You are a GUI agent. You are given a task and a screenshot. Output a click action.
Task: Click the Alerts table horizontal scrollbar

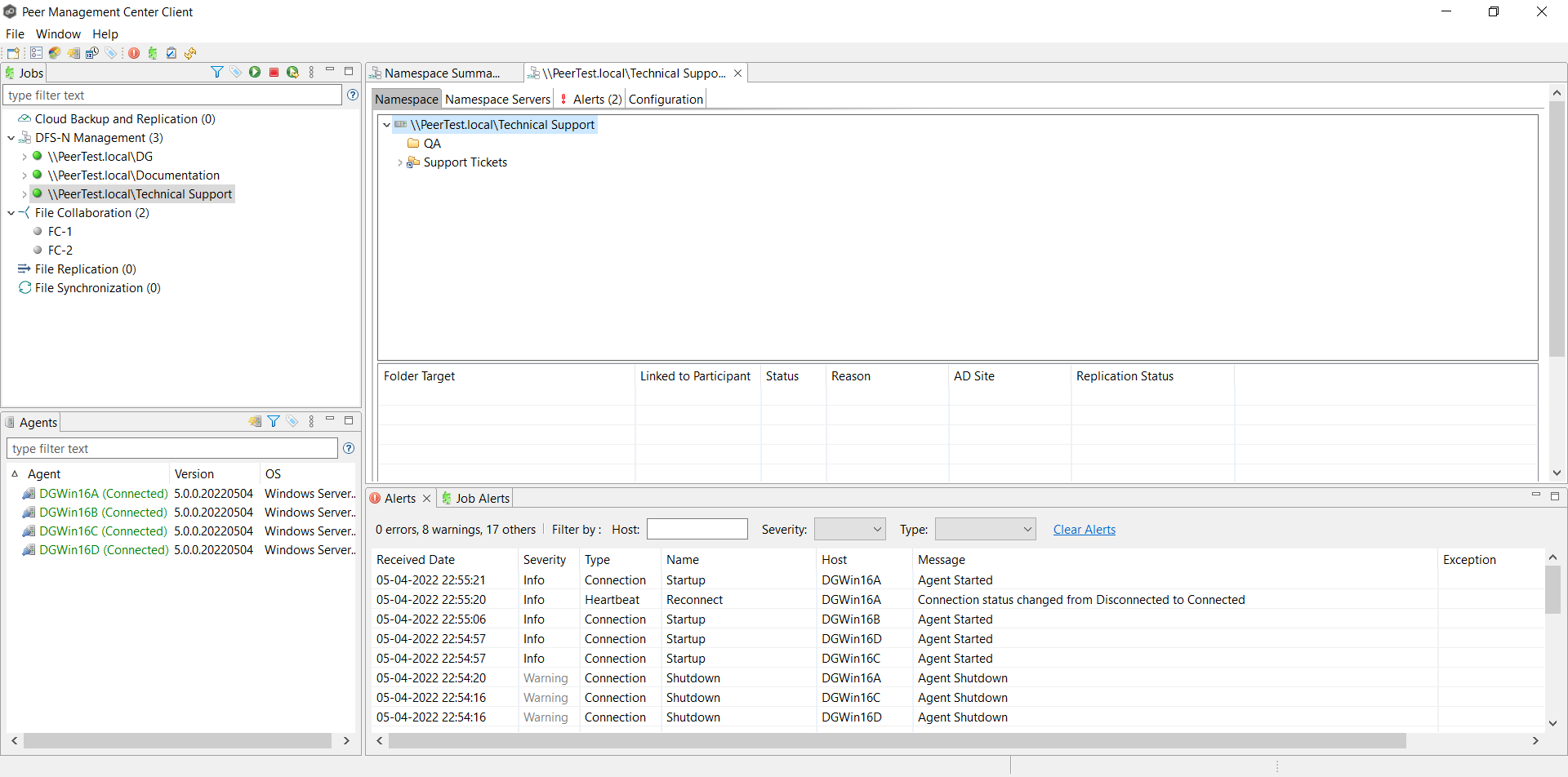click(x=897, y=740)
